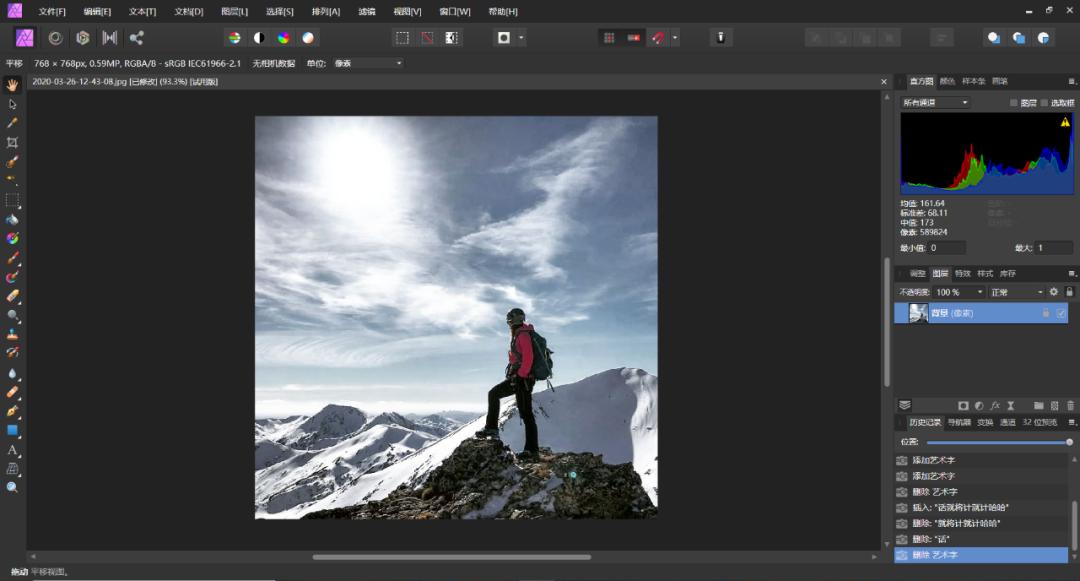Screen dimensions: 1080x581
Task: Choose the Text tool (A) in the toolbar
Action: click(12, 450)
